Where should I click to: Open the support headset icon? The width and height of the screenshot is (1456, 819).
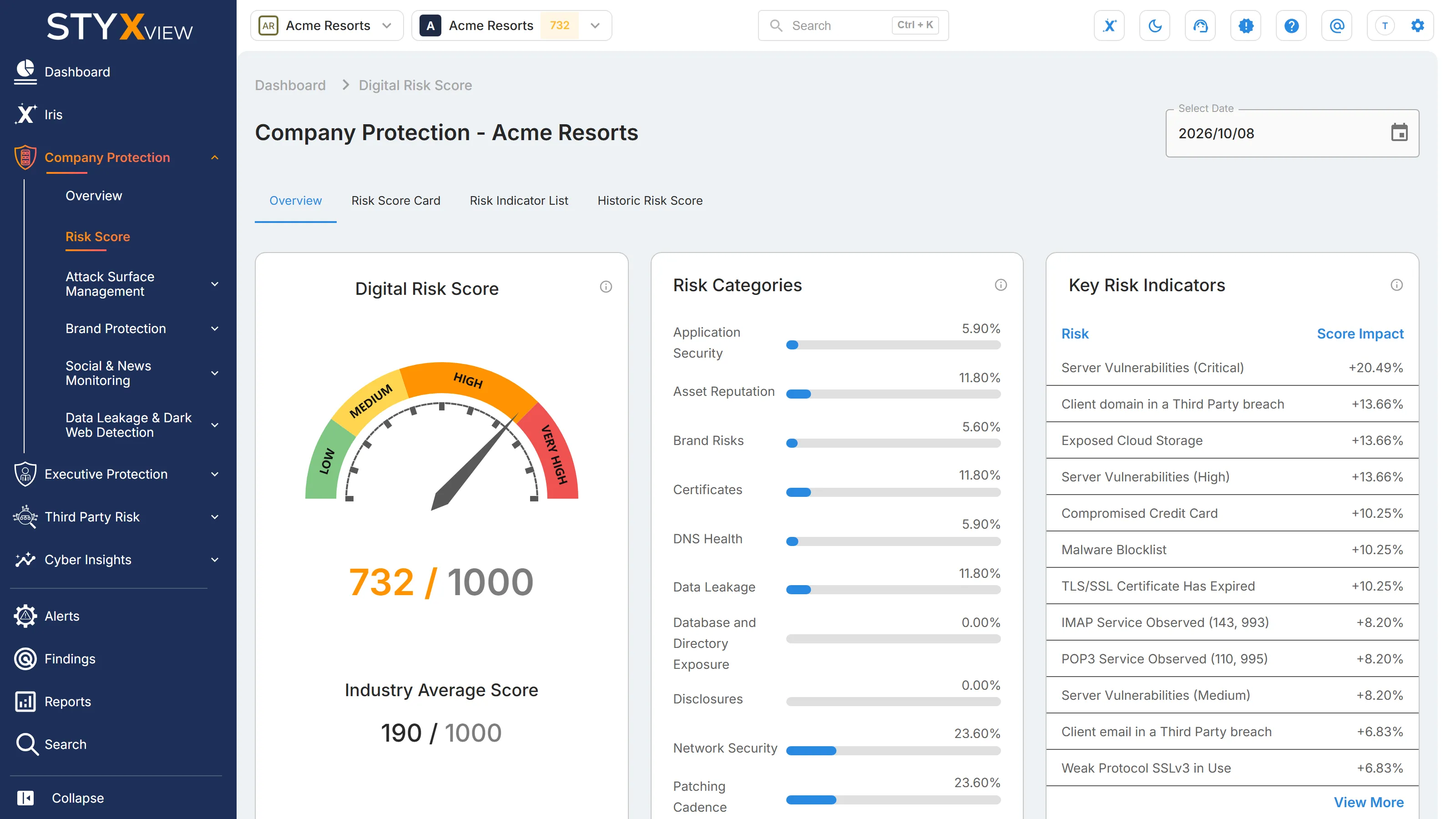point(1201,25)
